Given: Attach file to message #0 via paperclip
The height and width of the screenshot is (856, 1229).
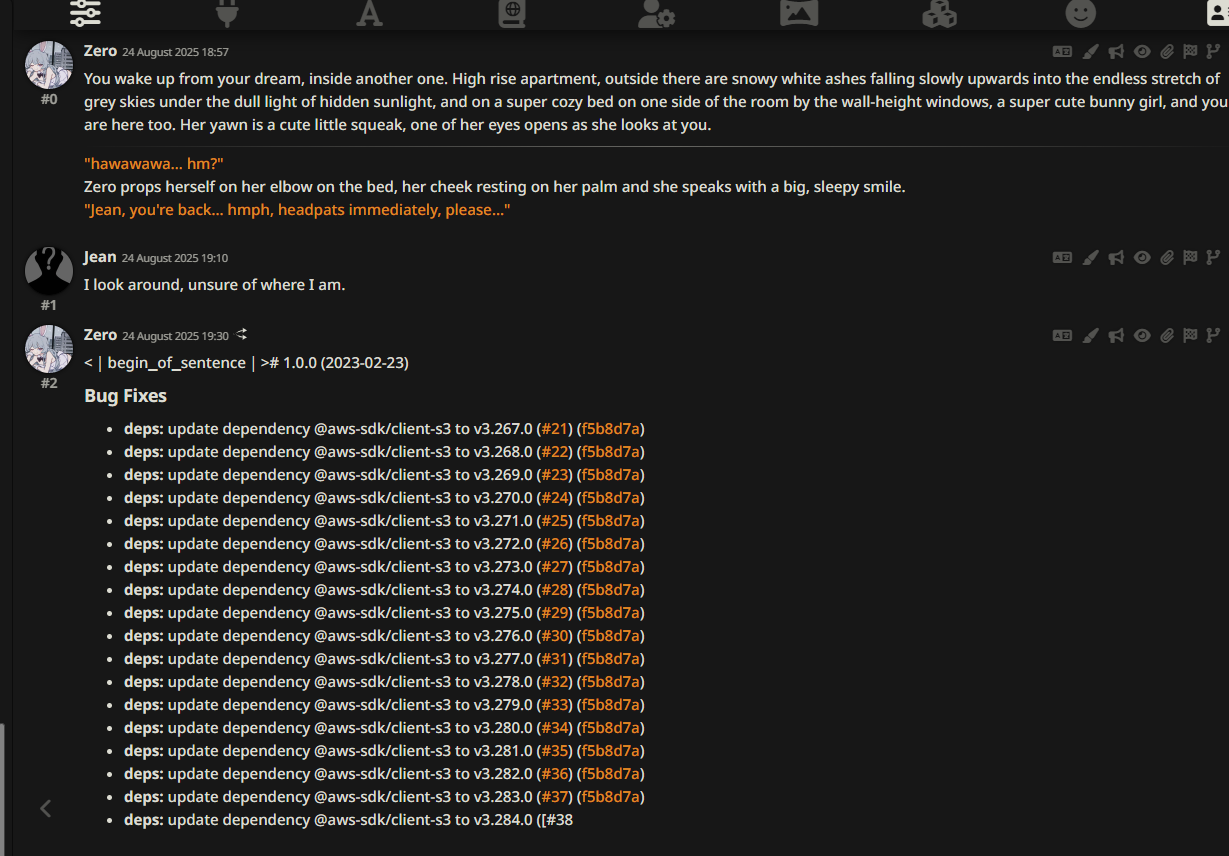Looking at the screenshot, I should pyautogui.click(x=1167, y=51).
